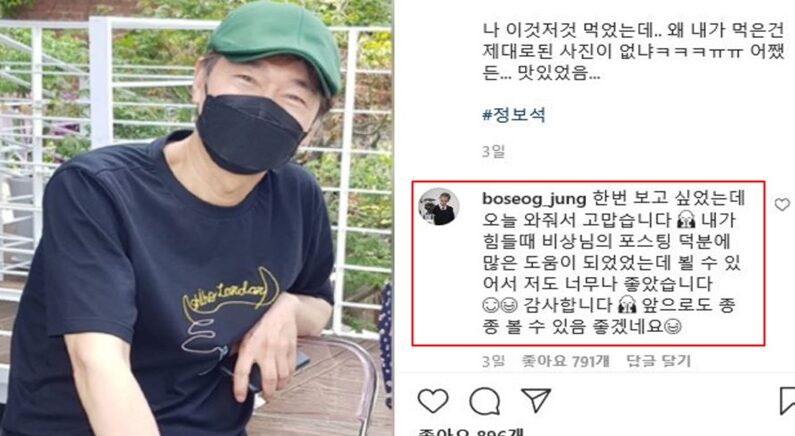Open boseog_jung's round profile avatar
Screen dimensions: 795x436
[439, 206]
